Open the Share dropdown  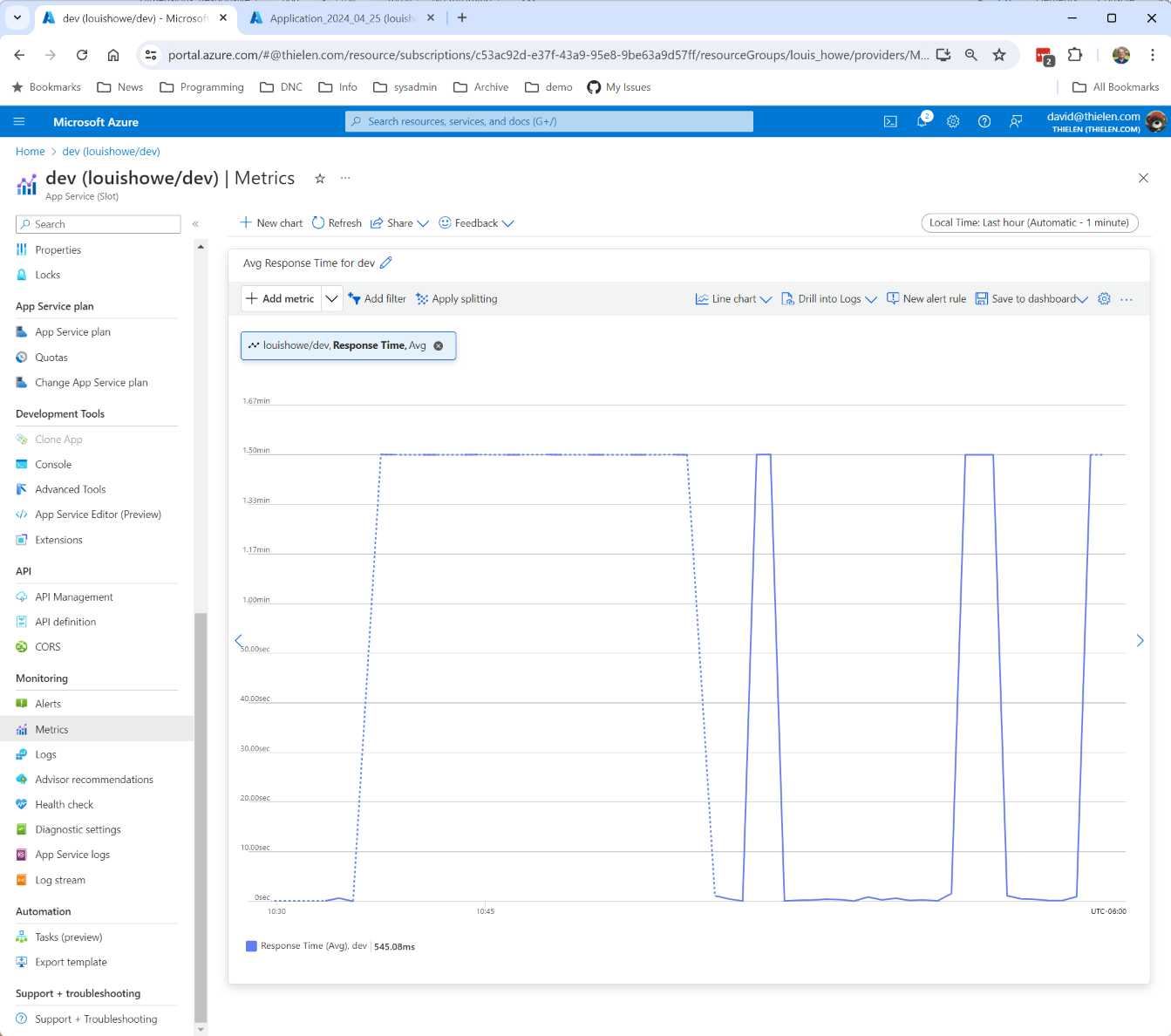[x=398, y=222]
